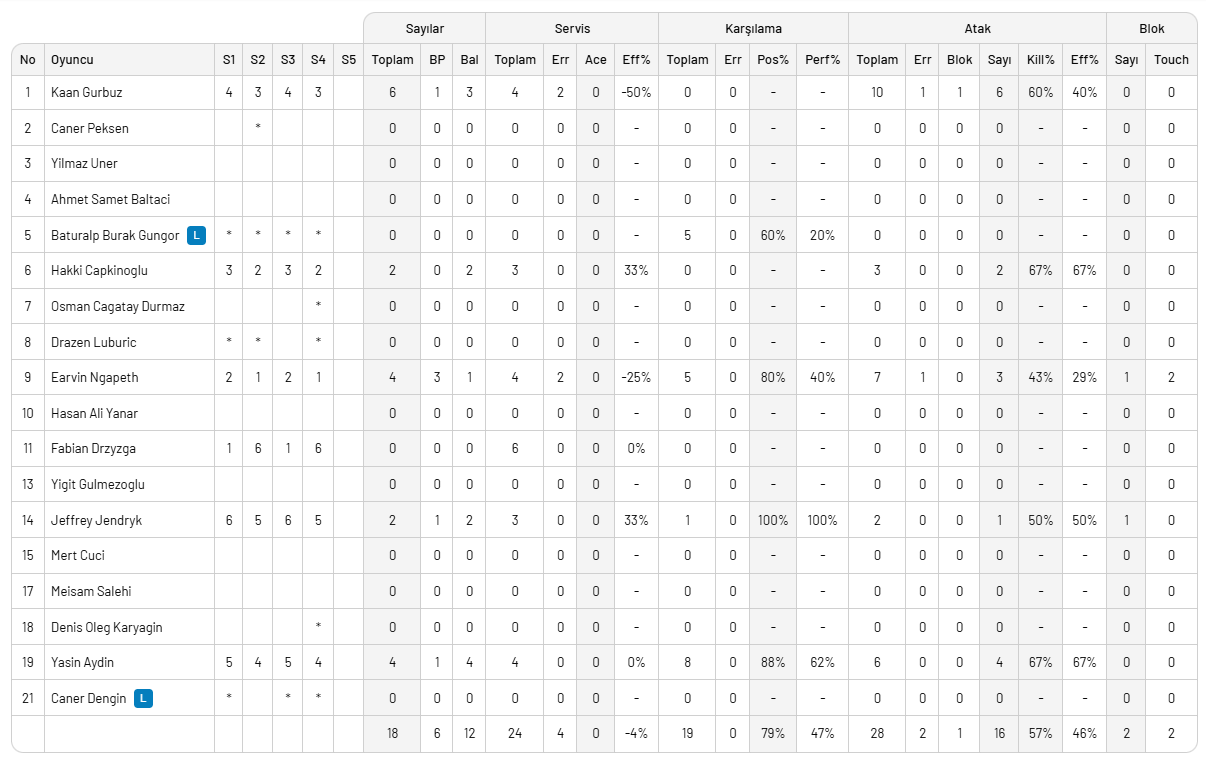This screenshot has width=1206, height=766.
Task: Click on Fabian Drzyzga's name
Action: [94, 449]
